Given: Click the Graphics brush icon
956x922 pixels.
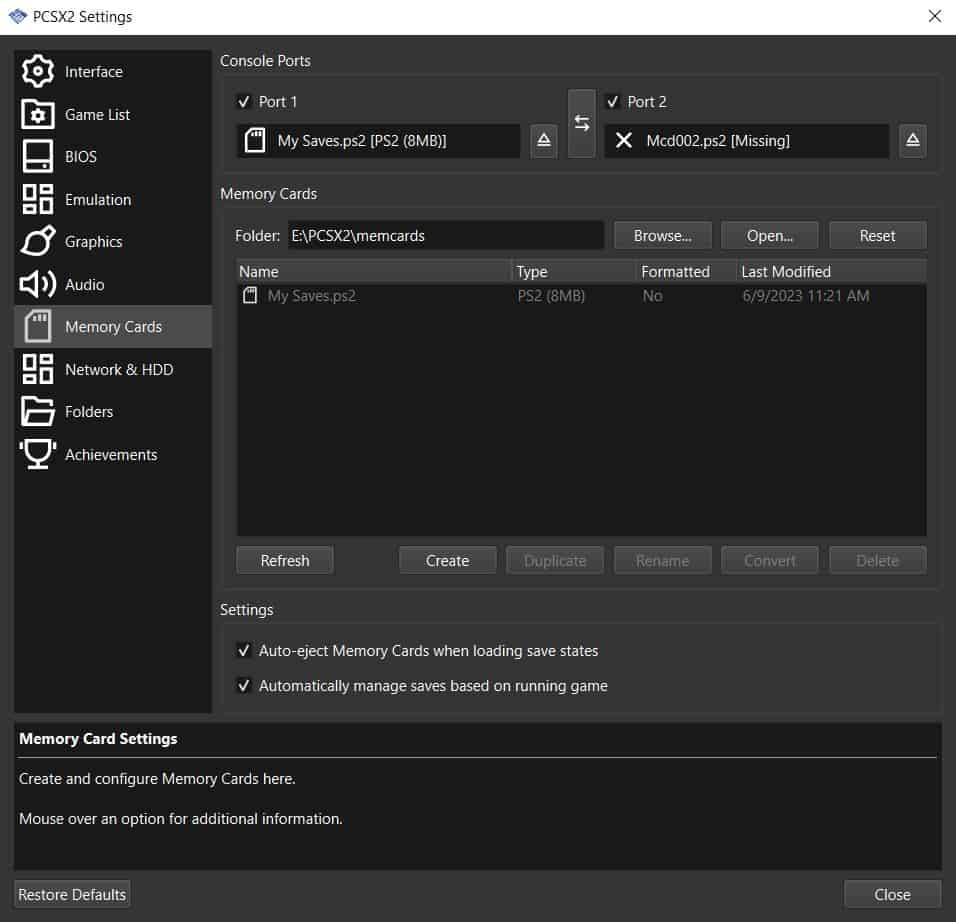Looking at the screenshot, I should point(38,241).
